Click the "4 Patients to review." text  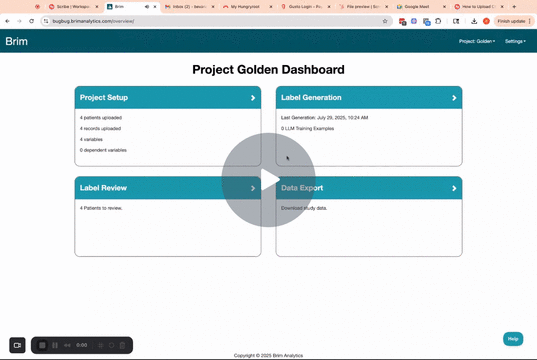(x=101, y=208)
